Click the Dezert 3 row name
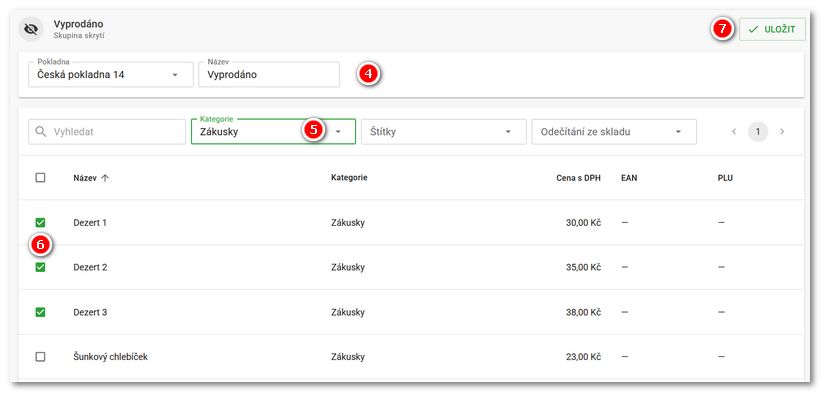This screenshot has width=821, height=393. coord(90,312)
